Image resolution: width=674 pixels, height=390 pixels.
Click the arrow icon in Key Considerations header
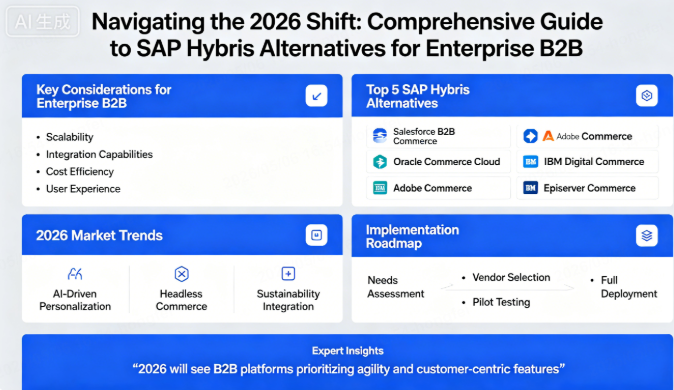(x=316, y=95)
